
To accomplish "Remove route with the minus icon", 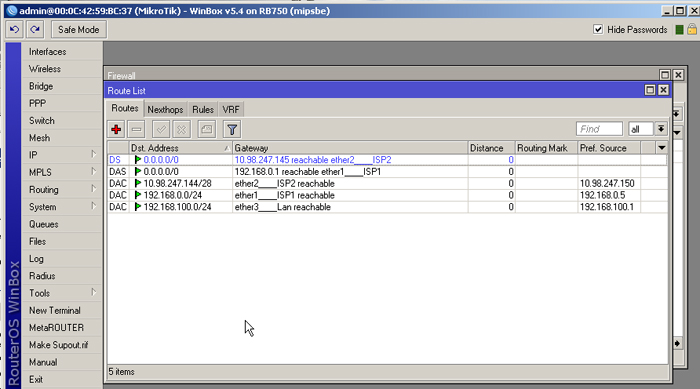I will [137, 130].
